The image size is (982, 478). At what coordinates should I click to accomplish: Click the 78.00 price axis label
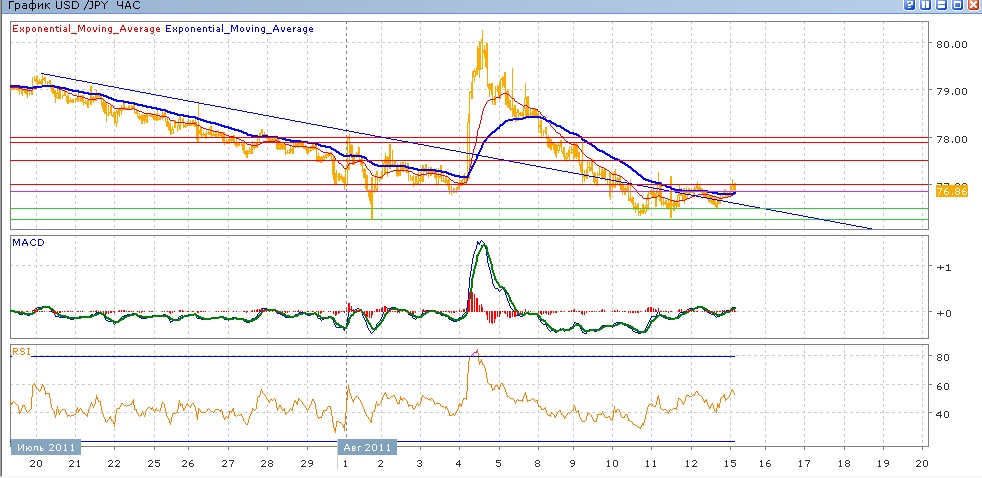click(x=949, y=139)
